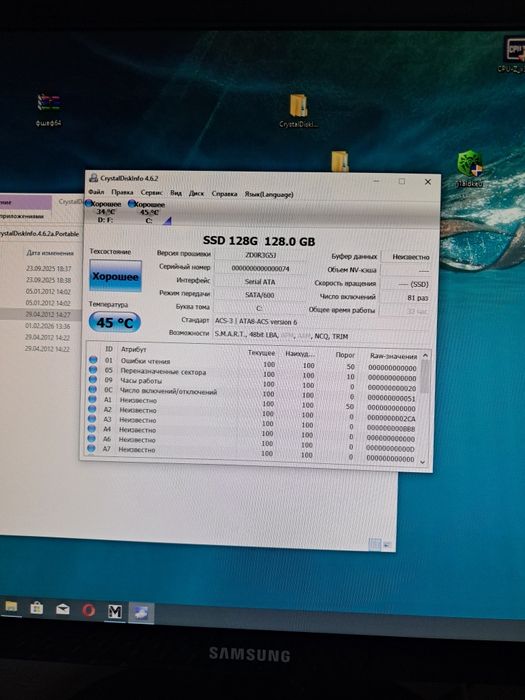Click status icon for 05 Переназначенные сектора
The image size is (525, 700).
coord(93,369)
